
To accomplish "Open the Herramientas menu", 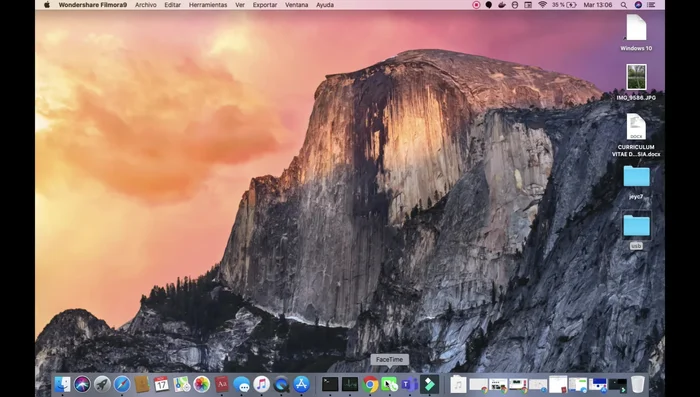I will click(x=208, y=5).
